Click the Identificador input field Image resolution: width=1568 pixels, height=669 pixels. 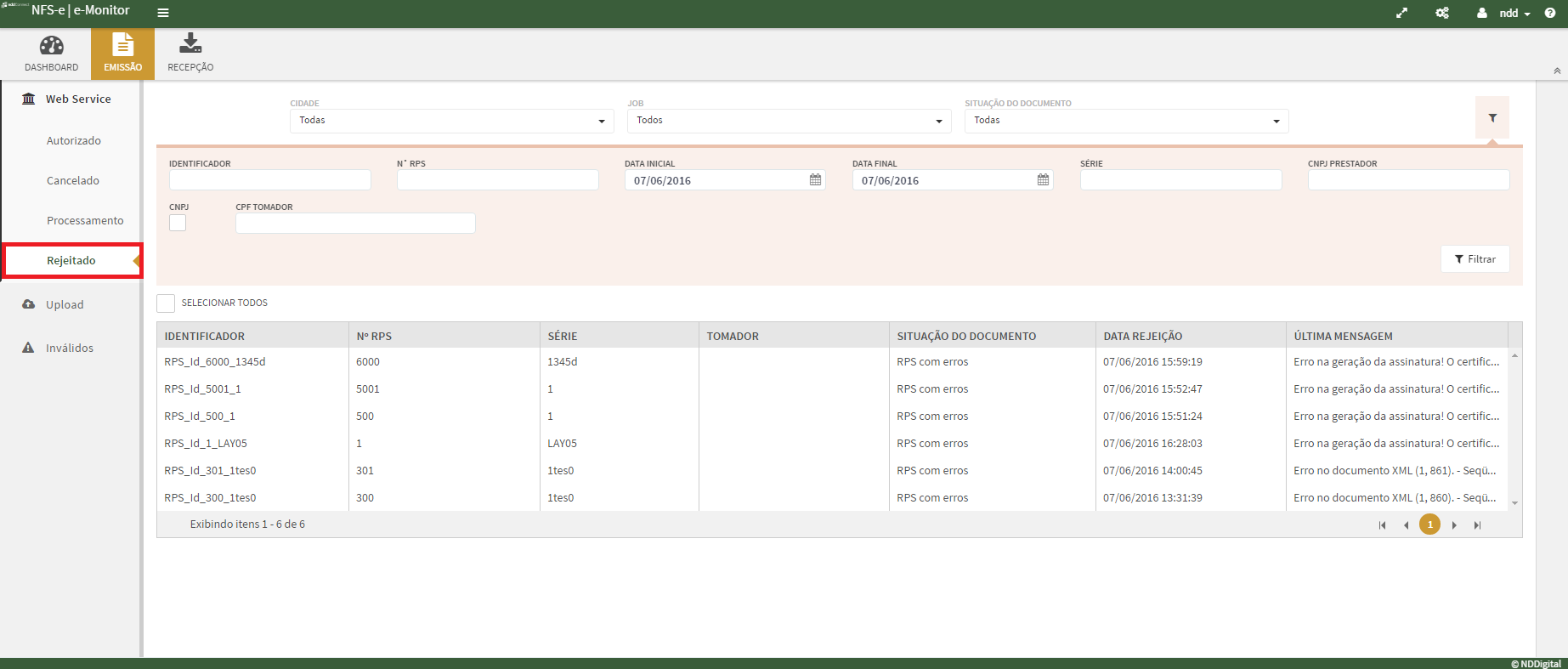click(269, 180)
